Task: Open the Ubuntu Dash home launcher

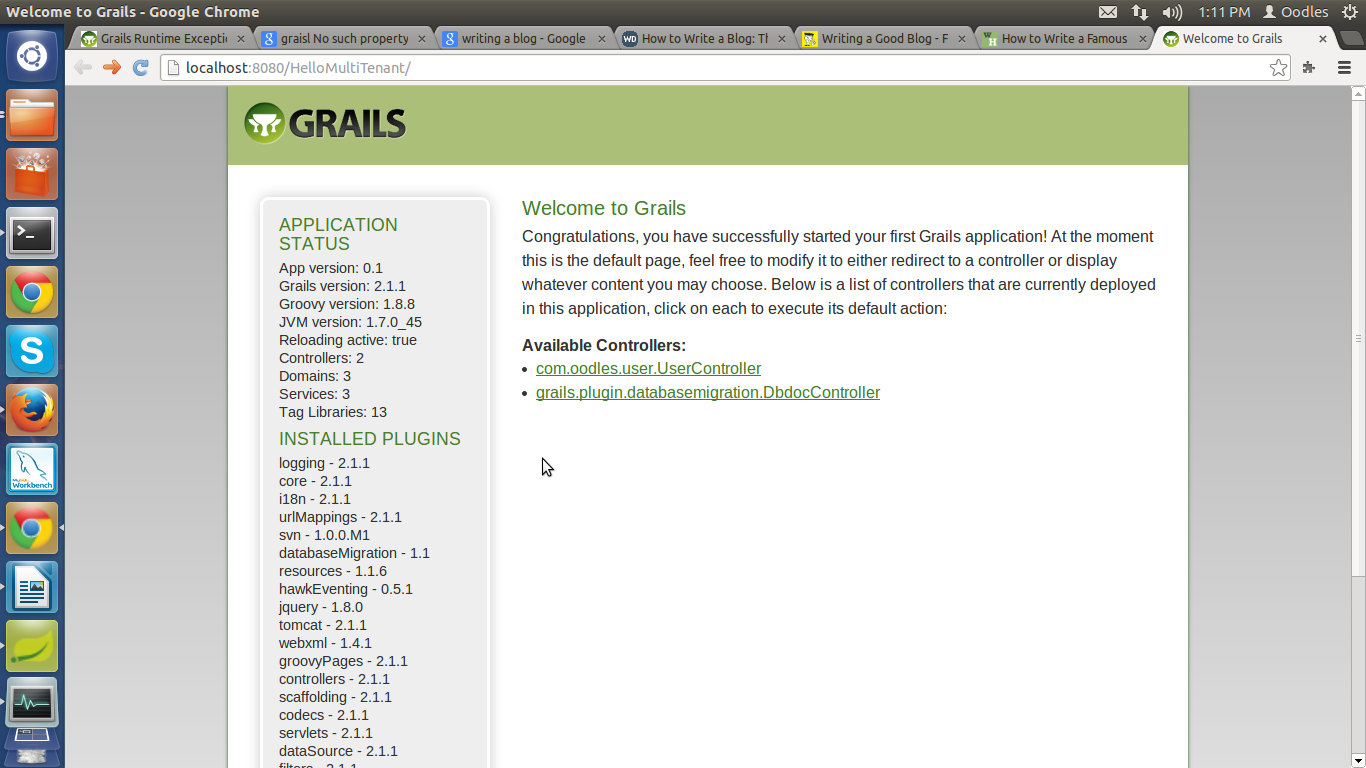Action: tap(32, 56)
